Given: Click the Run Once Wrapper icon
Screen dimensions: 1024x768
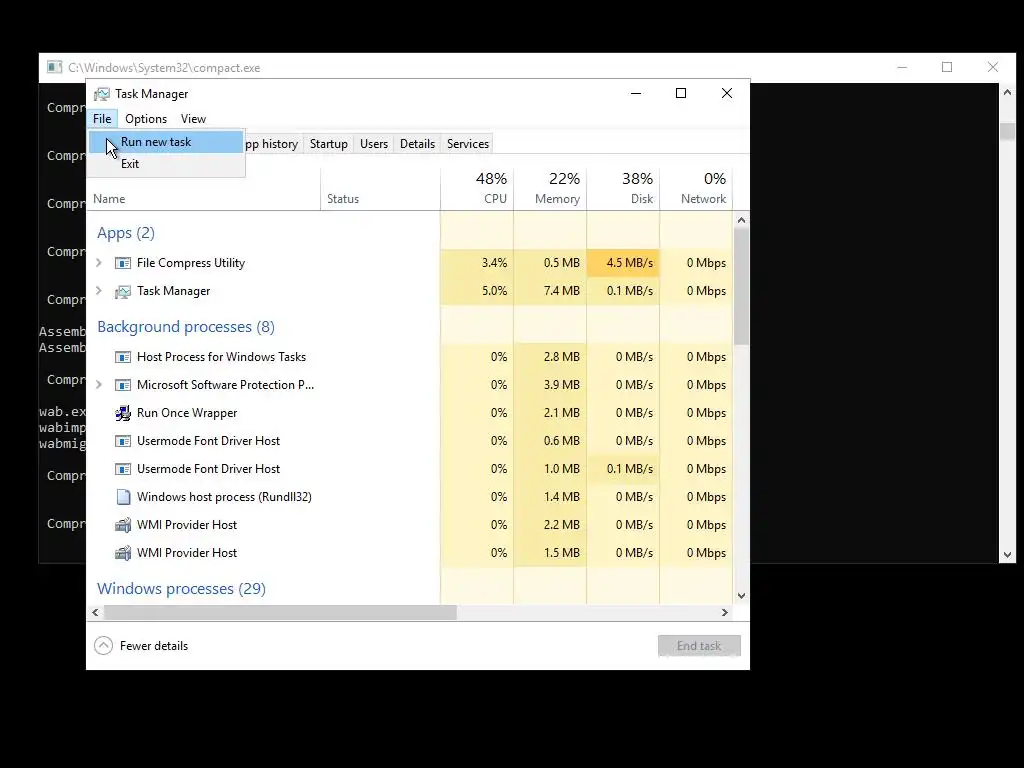Looking at the screenshot, I should (123, 413).
